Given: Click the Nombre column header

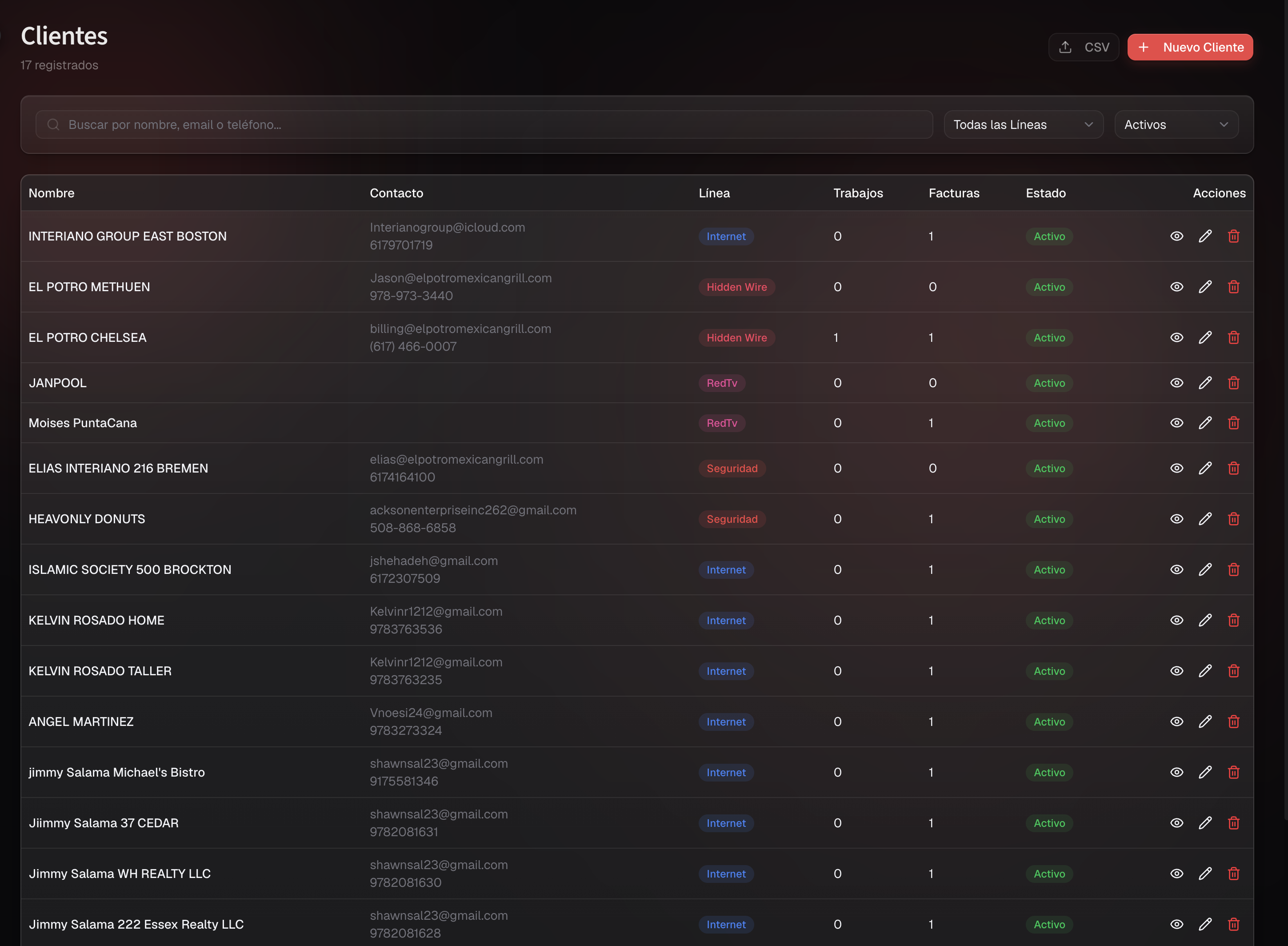Looking at the screenshot, I should [x=52, y=193].
